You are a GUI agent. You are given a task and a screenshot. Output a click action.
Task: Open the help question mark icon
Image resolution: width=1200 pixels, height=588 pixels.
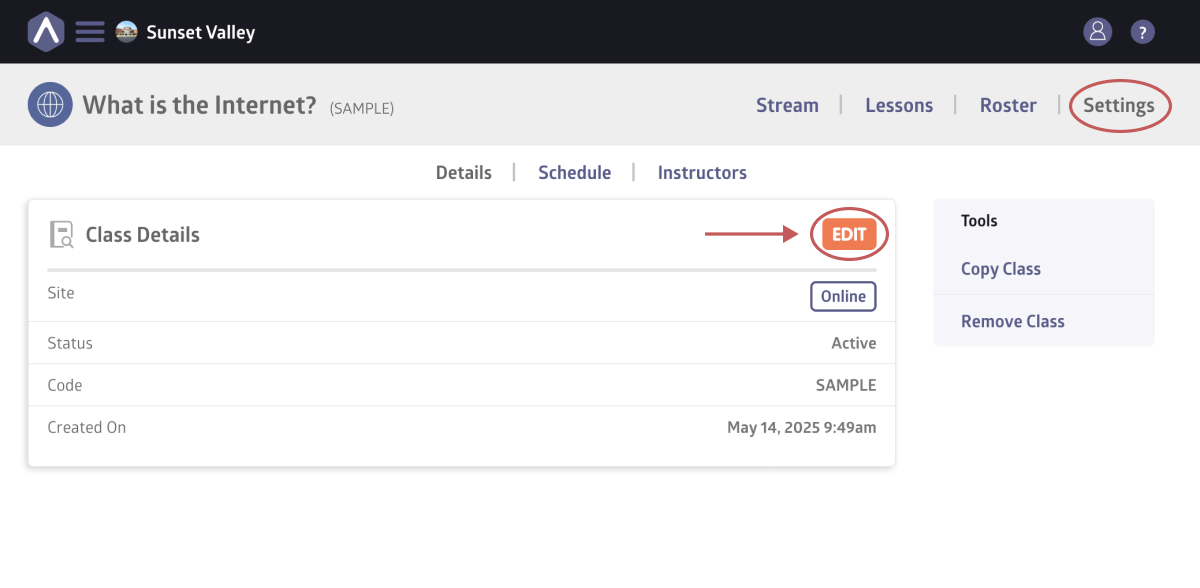coord(1143,32)
